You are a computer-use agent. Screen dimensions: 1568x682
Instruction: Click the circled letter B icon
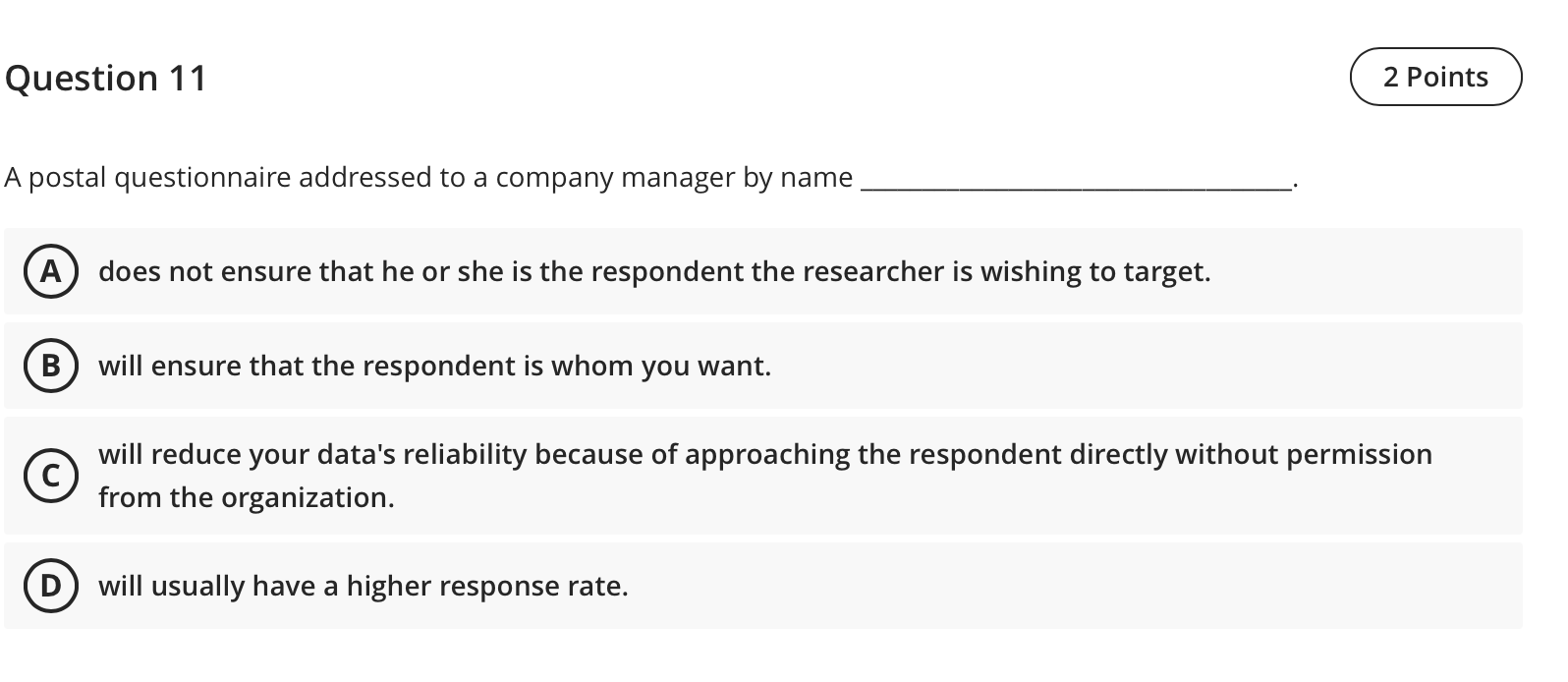coord(51,367)
